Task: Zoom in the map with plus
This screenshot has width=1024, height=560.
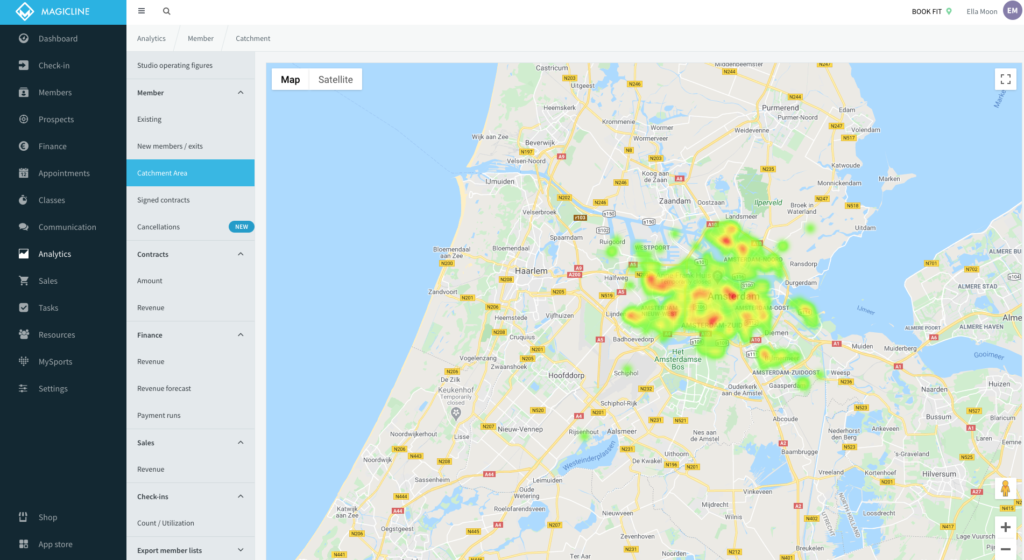Action: (x=1005, y=527)
